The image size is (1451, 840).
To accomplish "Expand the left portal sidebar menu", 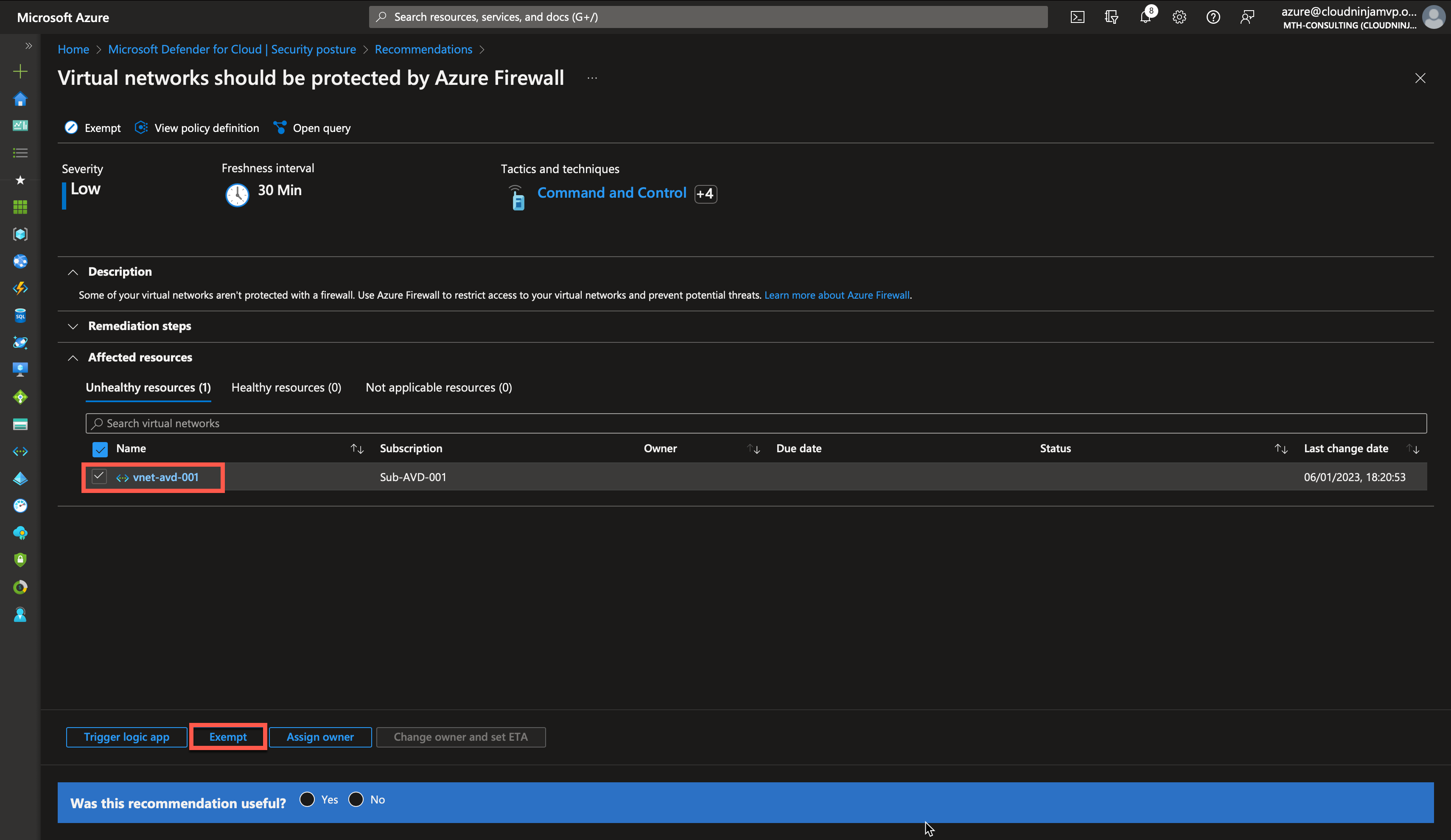I will (x=28, y=45).
